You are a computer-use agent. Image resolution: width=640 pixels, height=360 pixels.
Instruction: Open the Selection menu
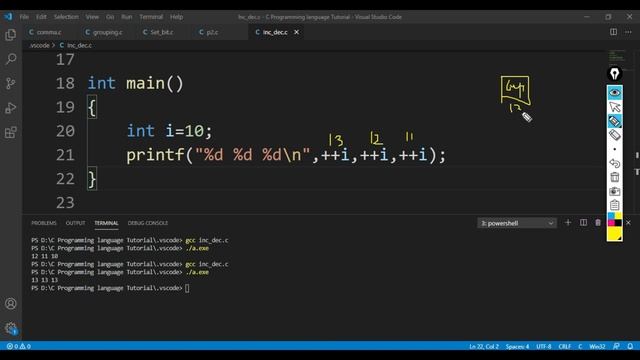[x=66, y=17]
